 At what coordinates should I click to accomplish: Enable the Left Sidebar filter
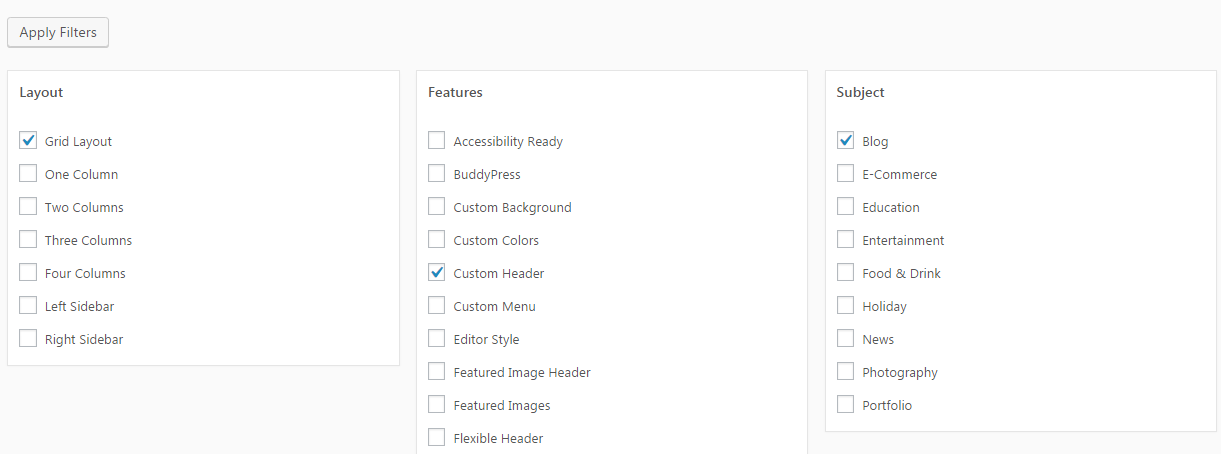coord(28,305)
